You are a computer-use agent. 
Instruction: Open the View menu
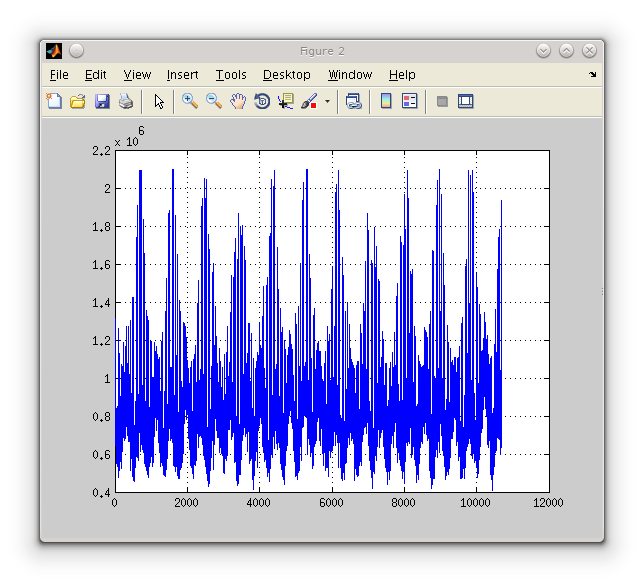click(137, 75)
